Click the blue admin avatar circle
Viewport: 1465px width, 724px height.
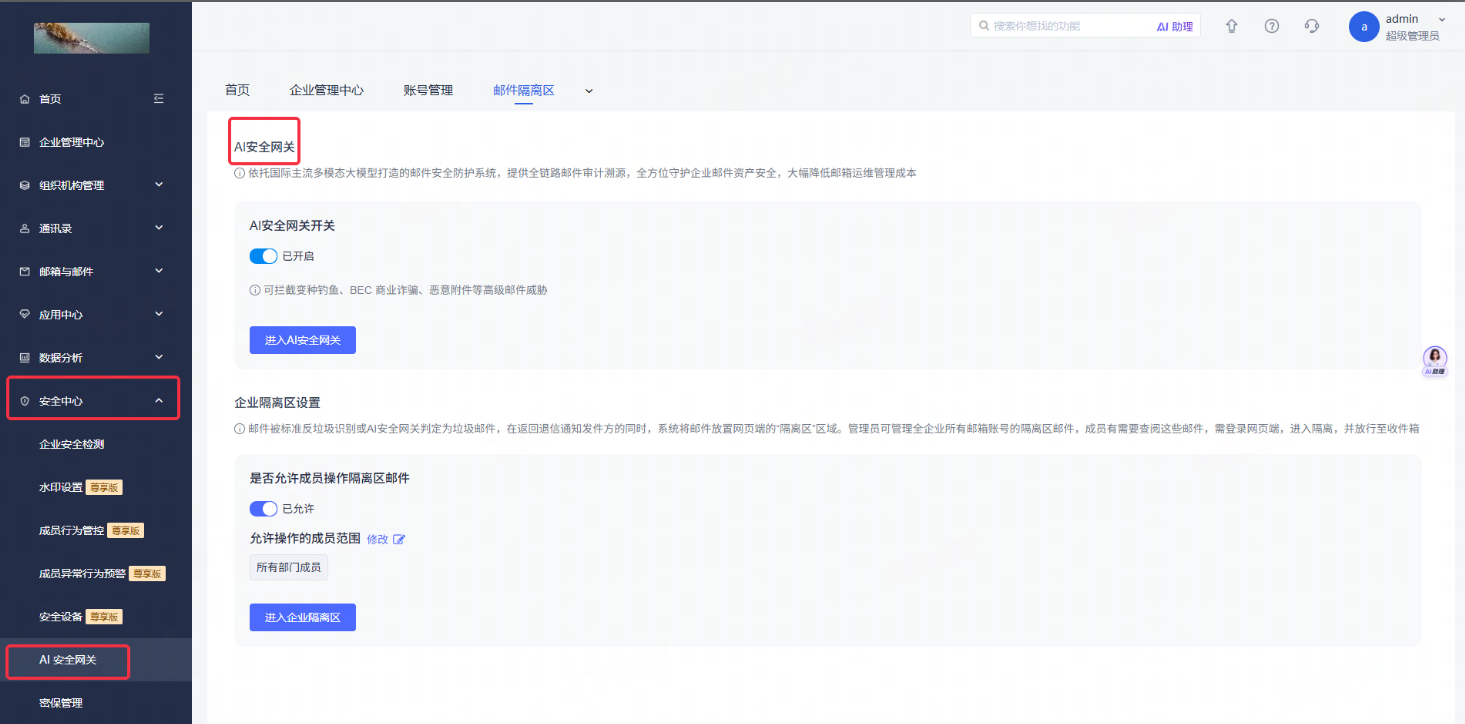(x=1364, y=27)
